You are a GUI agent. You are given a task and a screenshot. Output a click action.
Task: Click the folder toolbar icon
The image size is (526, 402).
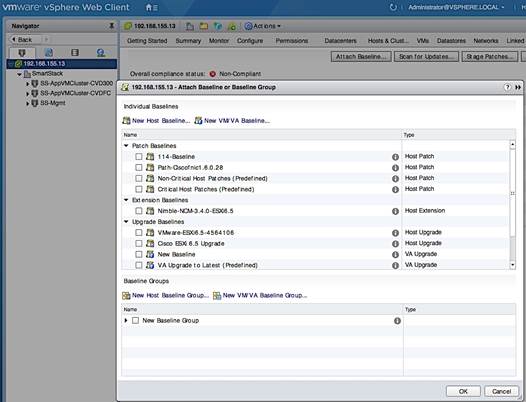[204, 26]
